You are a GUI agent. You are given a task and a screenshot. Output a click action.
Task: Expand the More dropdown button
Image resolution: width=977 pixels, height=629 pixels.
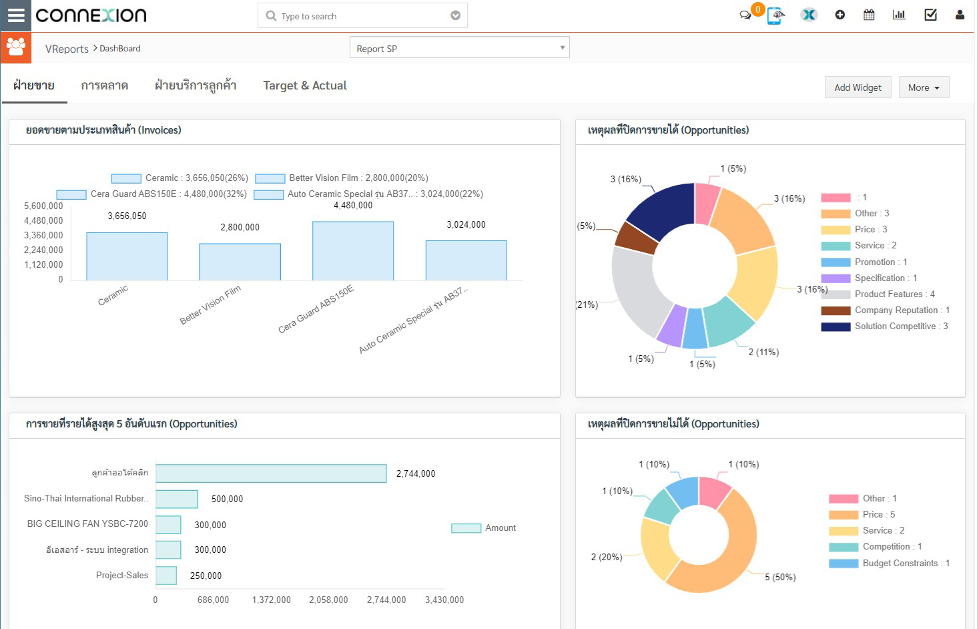click(923, 88)
